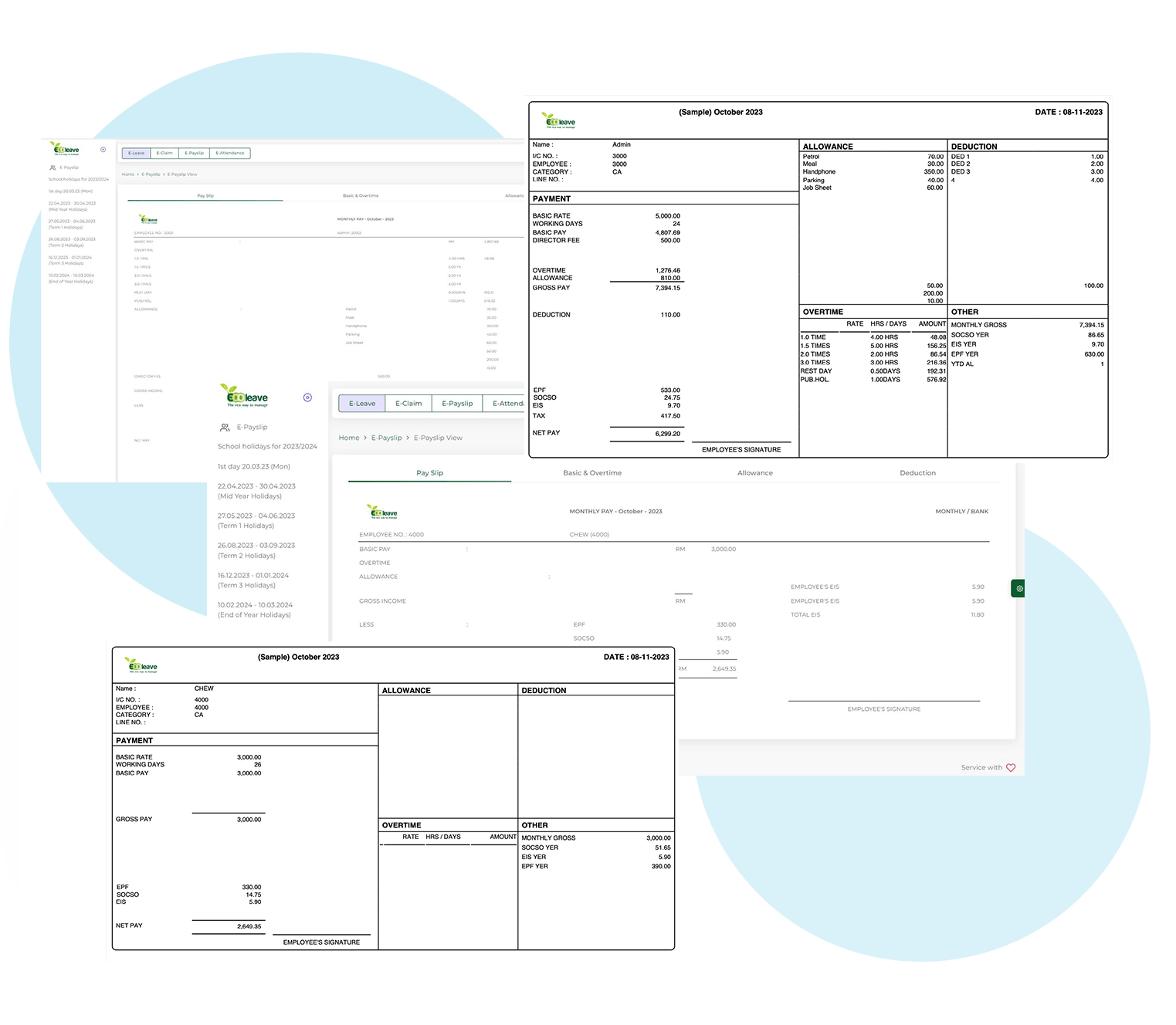Go to the Home breadcrumb in the small background window
This screenshot has width=1176, height=1025.
coord(128,174)
